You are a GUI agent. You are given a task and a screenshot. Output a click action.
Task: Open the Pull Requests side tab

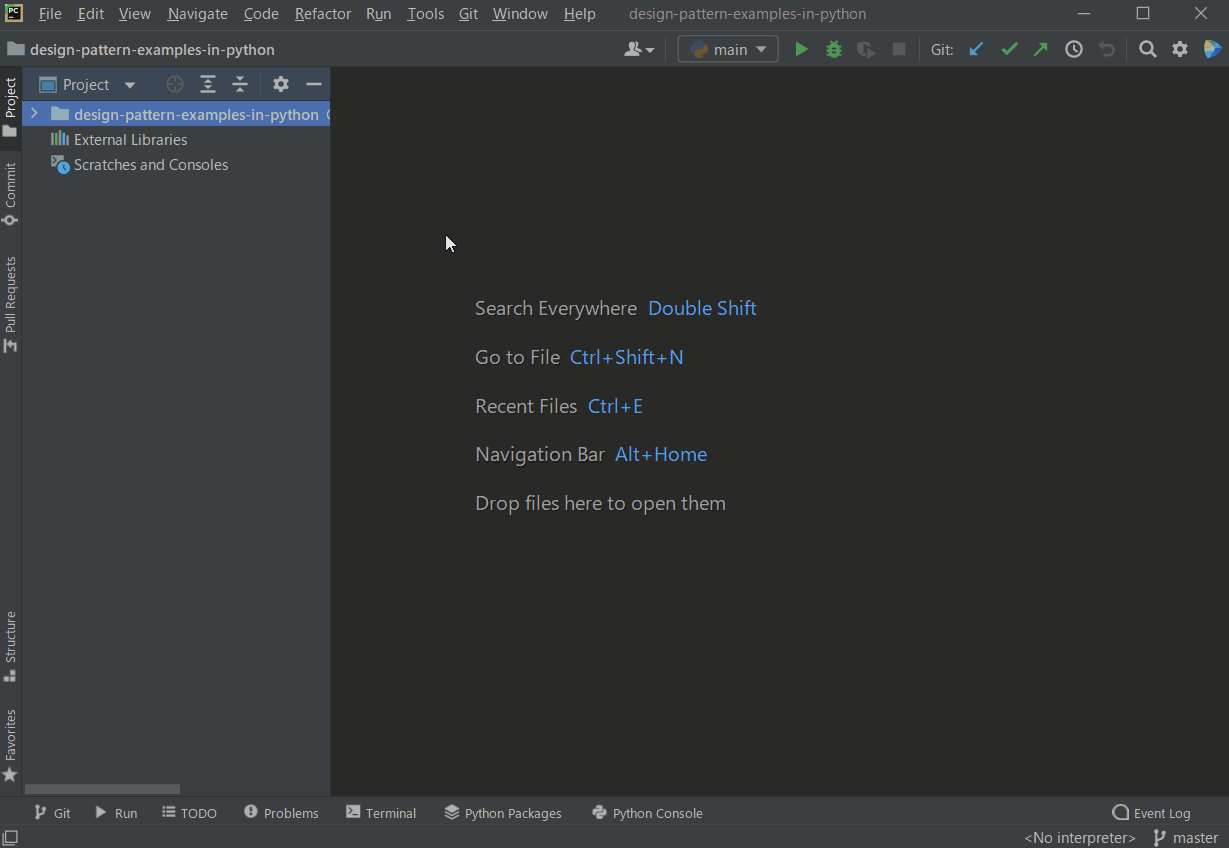coord(10,303)
